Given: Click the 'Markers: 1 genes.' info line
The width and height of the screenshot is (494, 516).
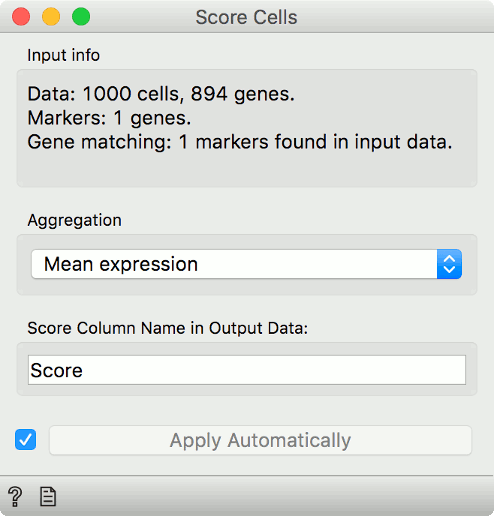Looking at the screenshot, I should (109, 118).
